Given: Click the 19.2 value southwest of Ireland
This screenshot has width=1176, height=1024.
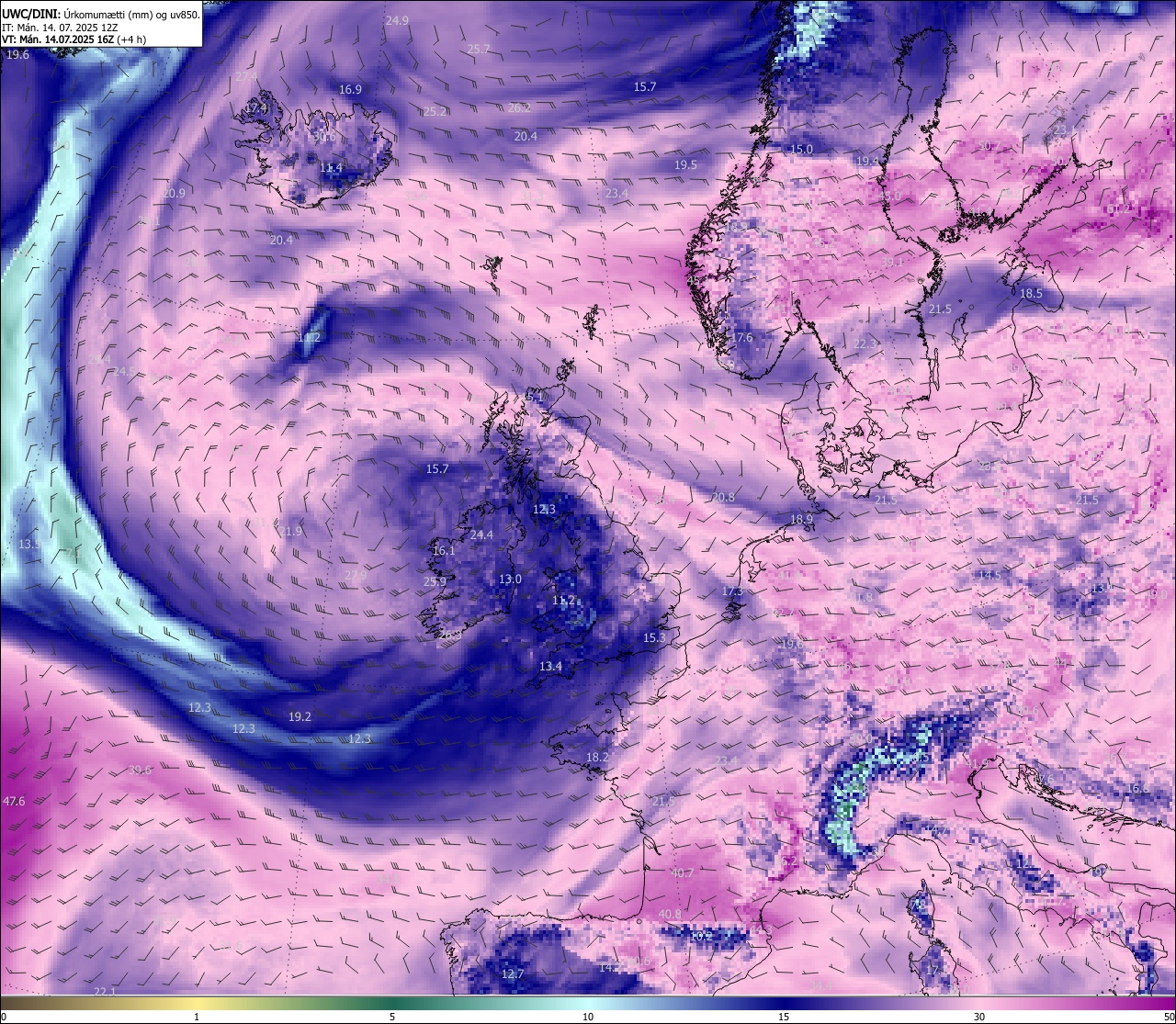Looking at the screenshot, I should (x=300, y=717).
